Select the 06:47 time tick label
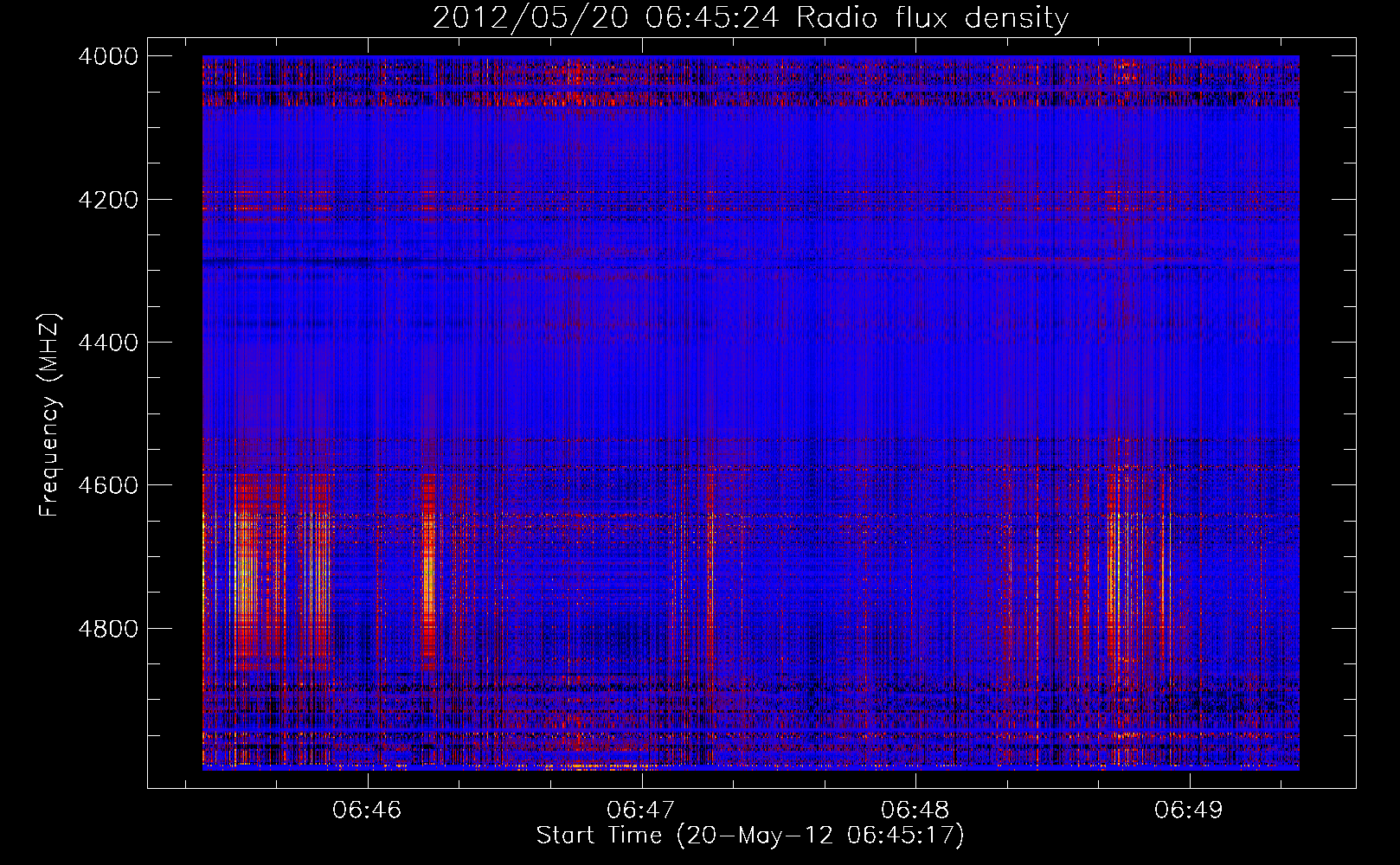This screenshot has width=1400, height=865. click(x=642, y=810)
